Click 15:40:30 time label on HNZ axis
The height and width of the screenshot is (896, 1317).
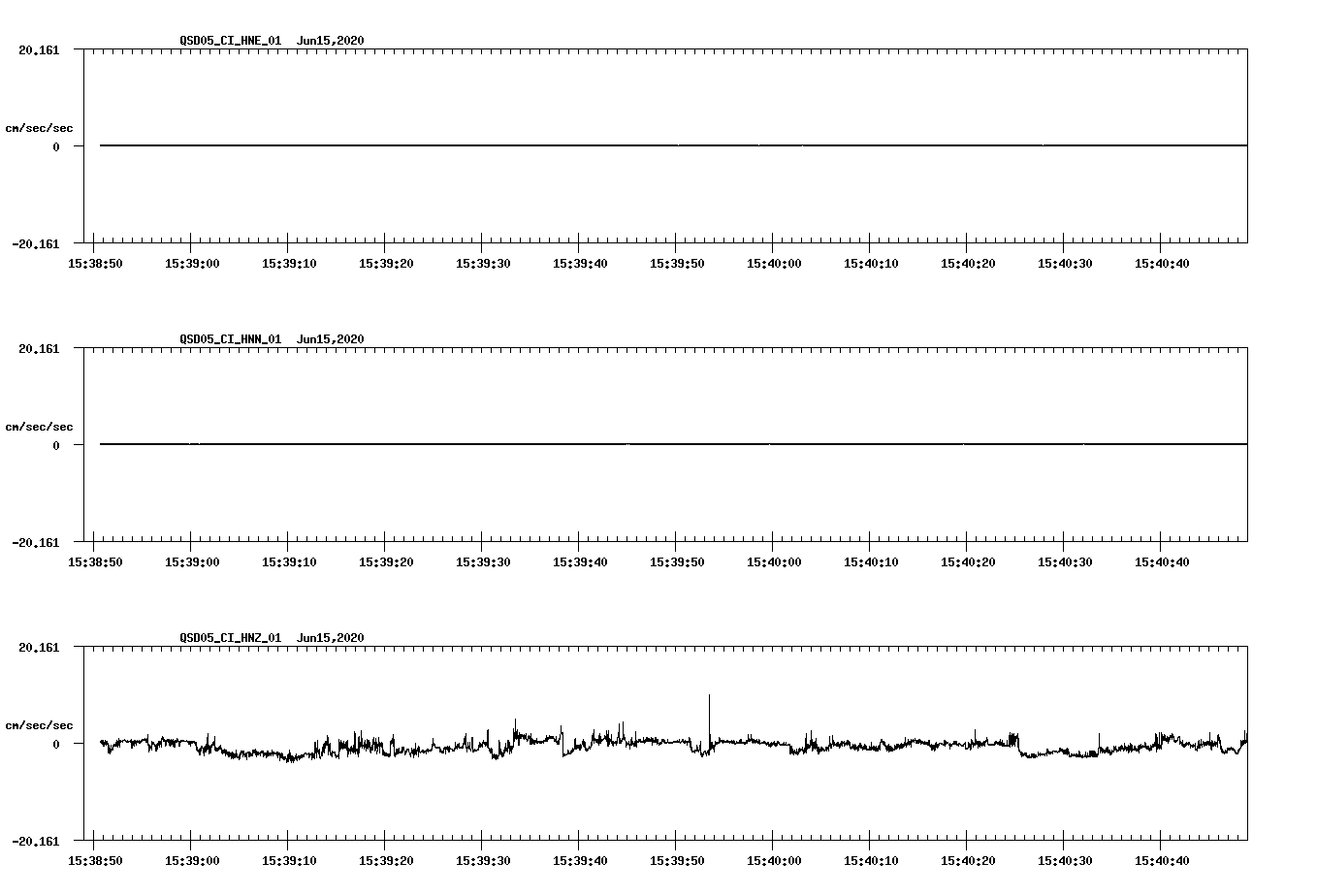[x=1065, y=861]
